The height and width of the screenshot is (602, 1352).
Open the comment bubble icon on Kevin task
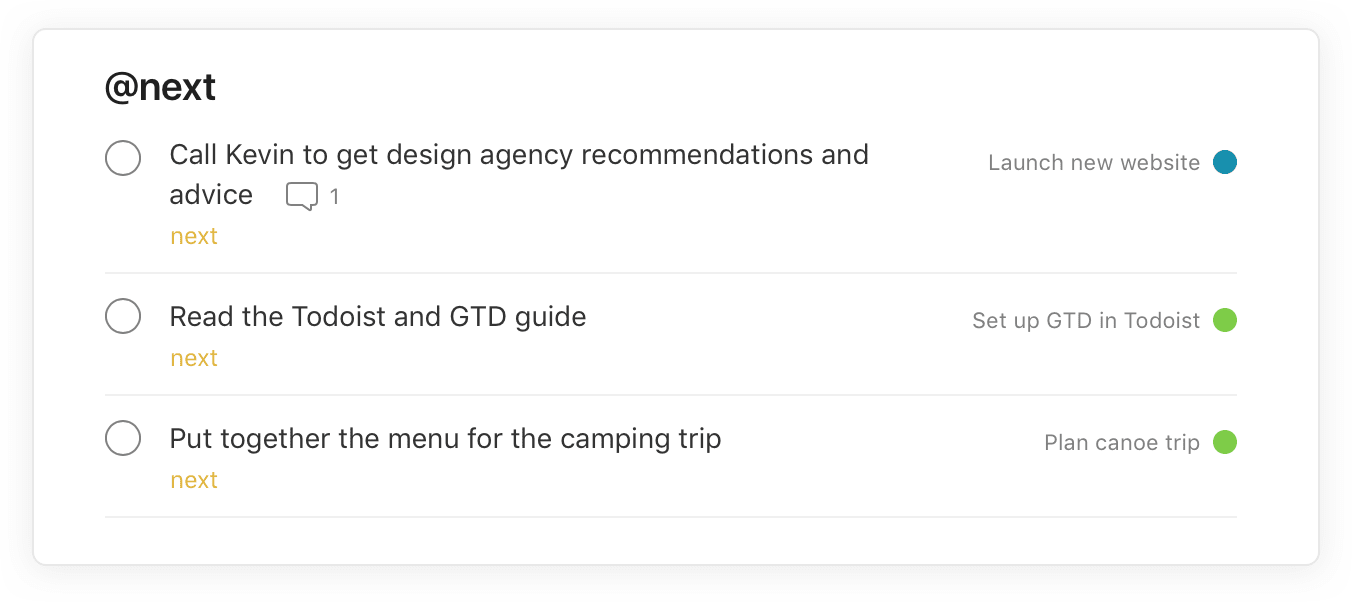tap(301, 196)
